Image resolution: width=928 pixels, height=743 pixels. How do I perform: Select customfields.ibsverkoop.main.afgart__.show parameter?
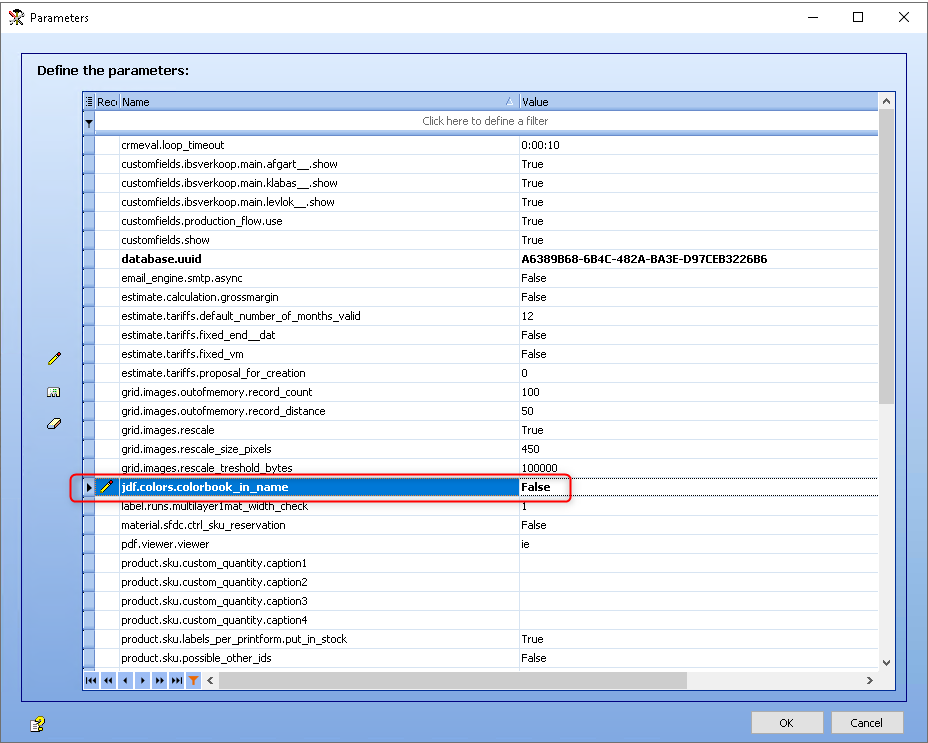point(480,164)
